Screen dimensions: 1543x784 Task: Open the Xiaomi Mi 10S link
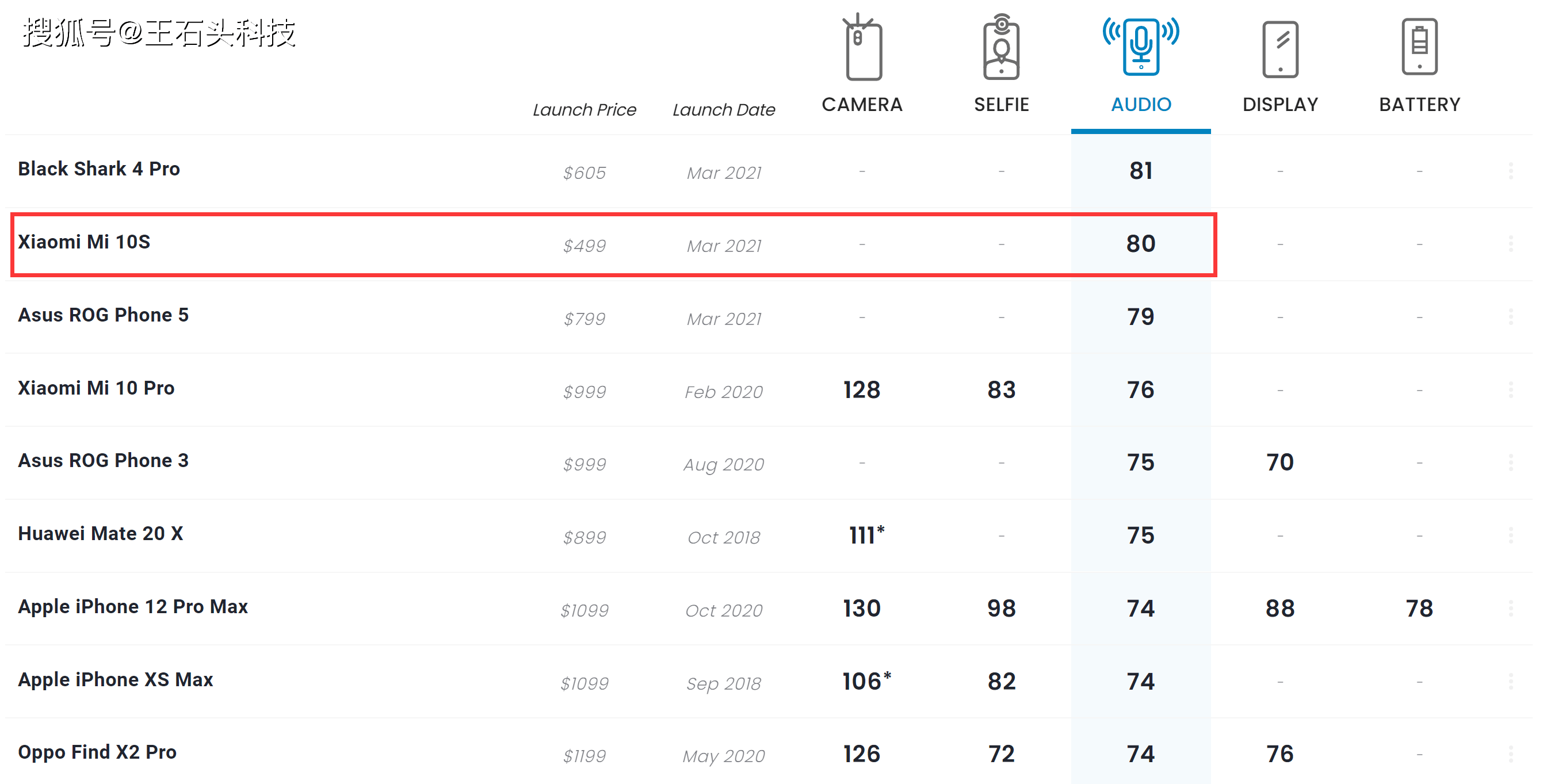[84, 242]
